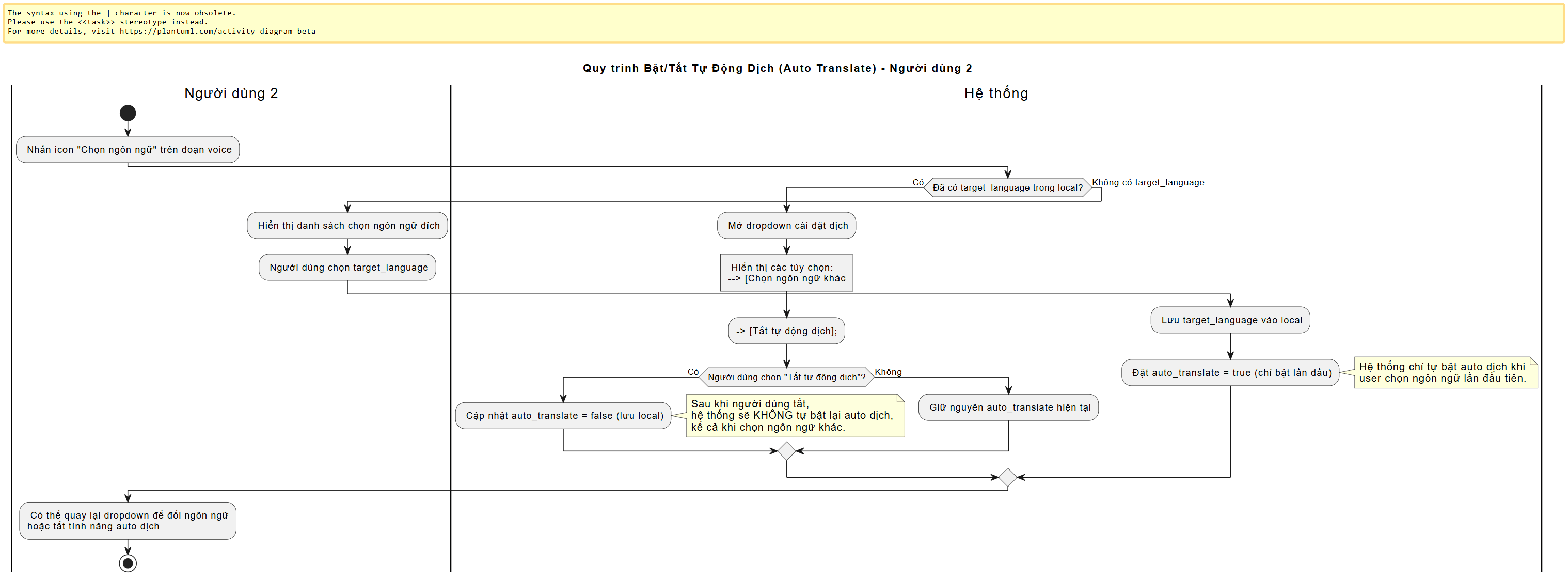This screenshot has height=580, width=1568.
Task: Click "Hiển thị danh sách chọn ngôn ngữ đích" node
Action: (347, 225)
